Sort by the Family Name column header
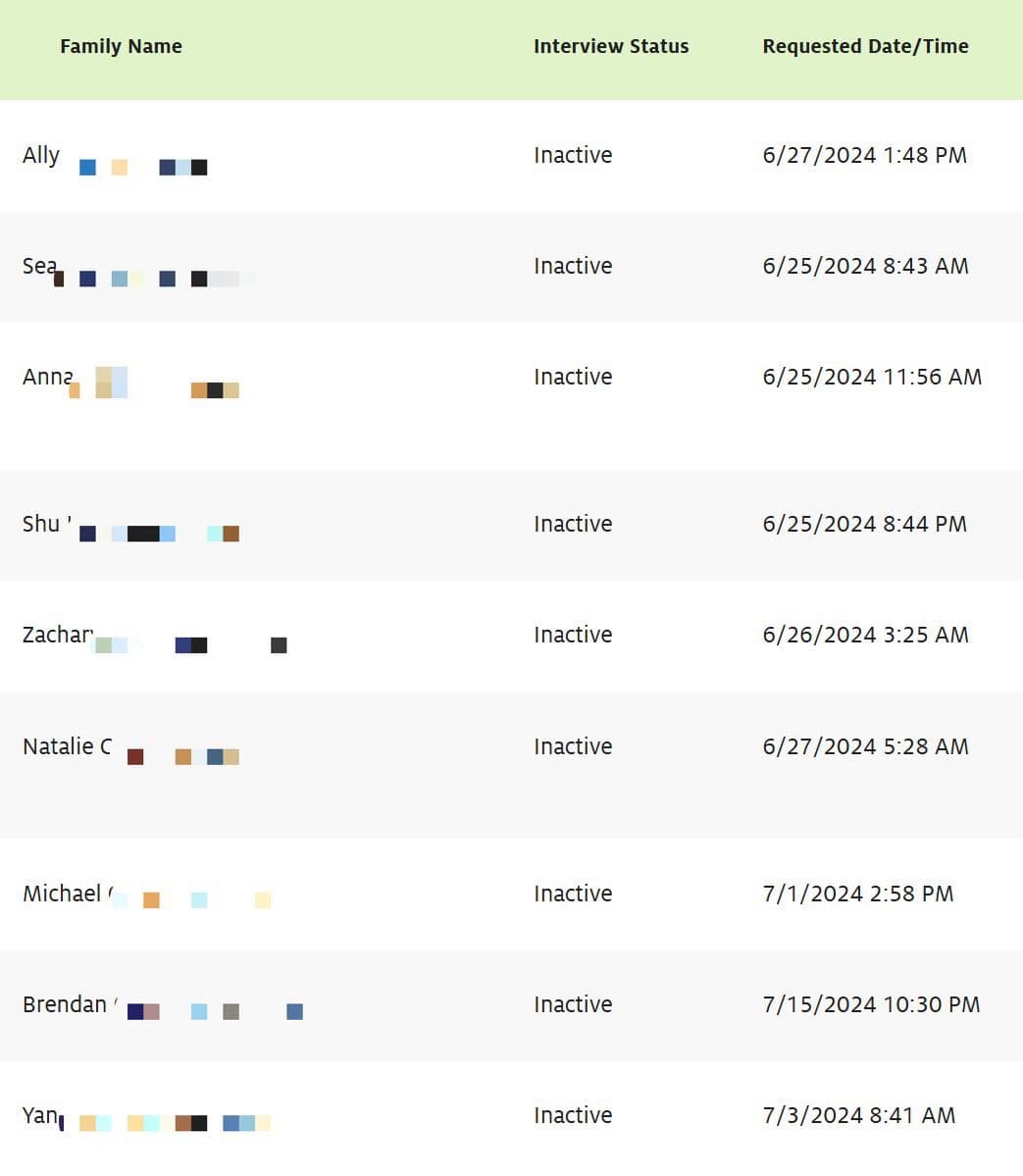Image resolution: width=1023 pixels, height=1176 pixels. (x=121, y=46)
